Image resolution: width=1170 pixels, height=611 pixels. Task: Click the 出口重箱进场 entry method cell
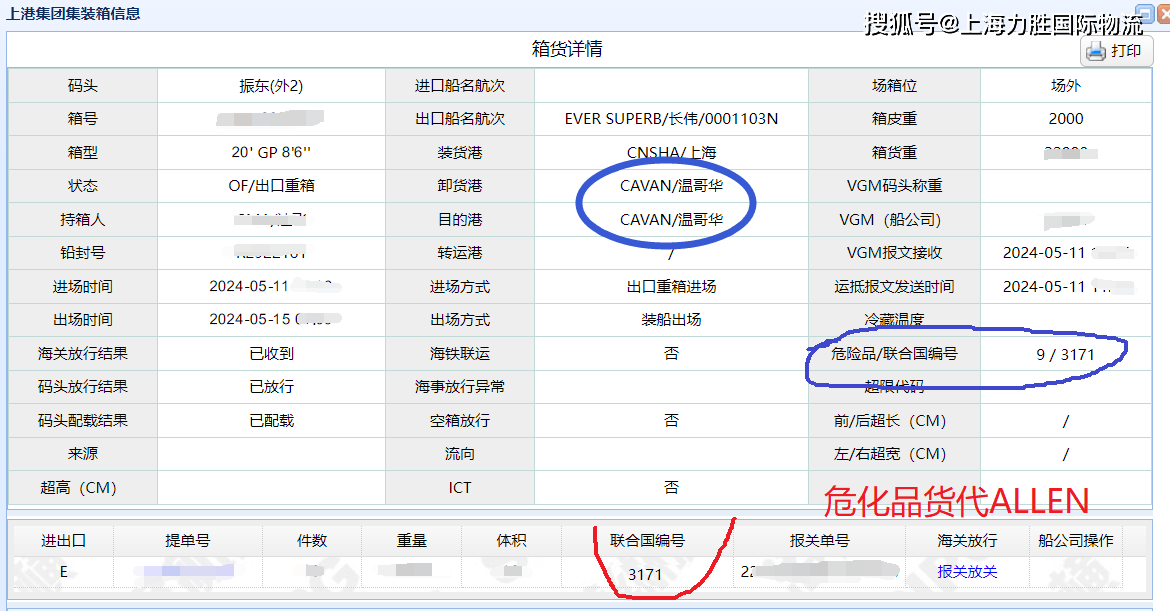(x=672, y=286)
